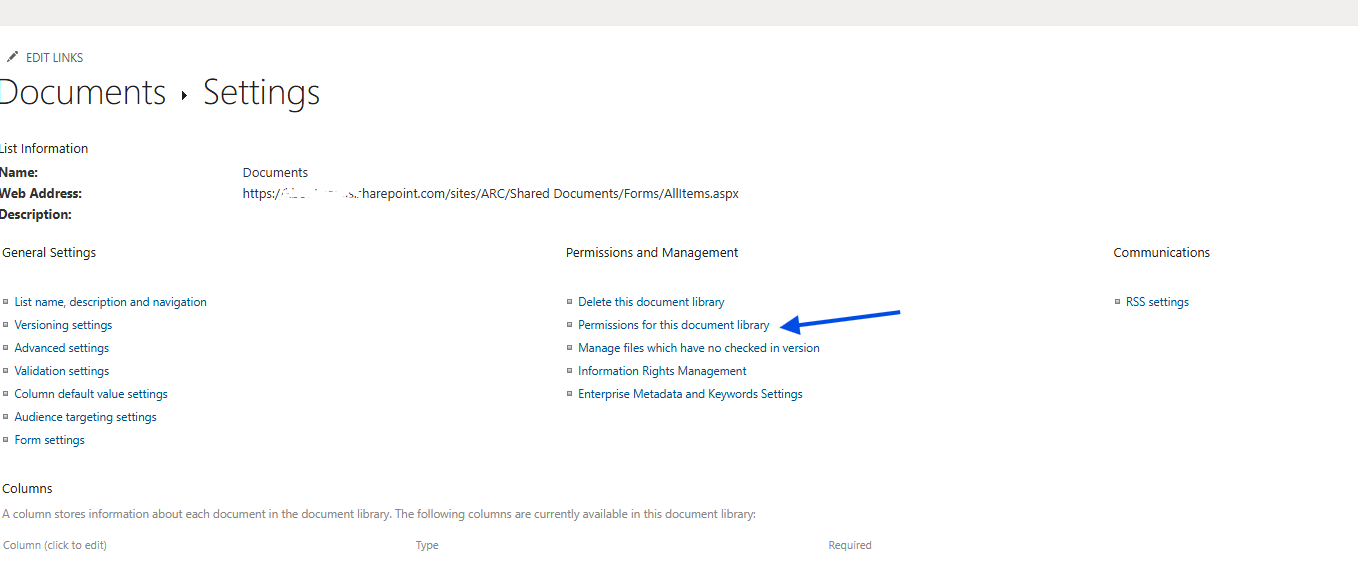
Task: Open Advanced settings link
Action: 61,348
